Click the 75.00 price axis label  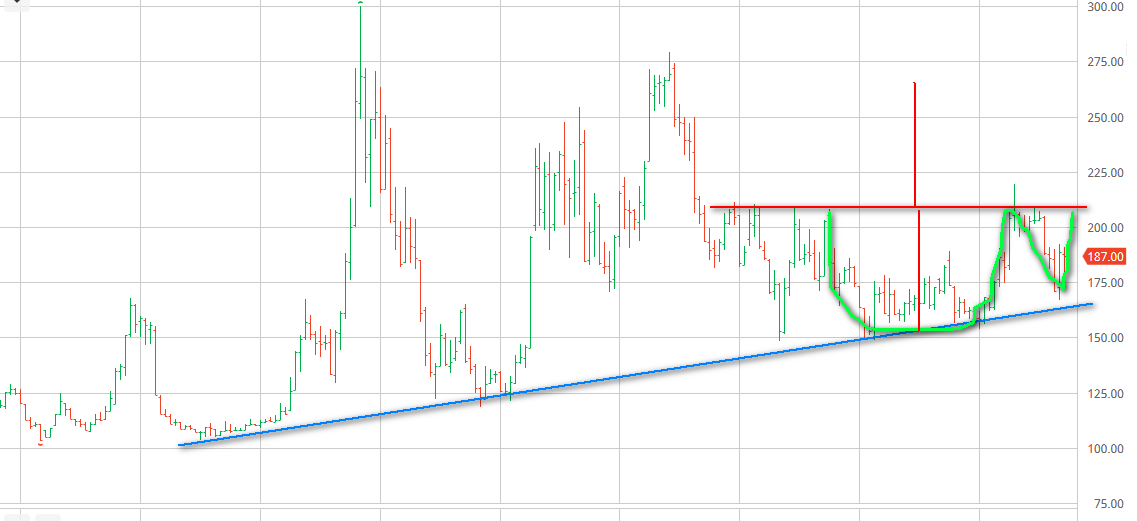coord(1108,503)
